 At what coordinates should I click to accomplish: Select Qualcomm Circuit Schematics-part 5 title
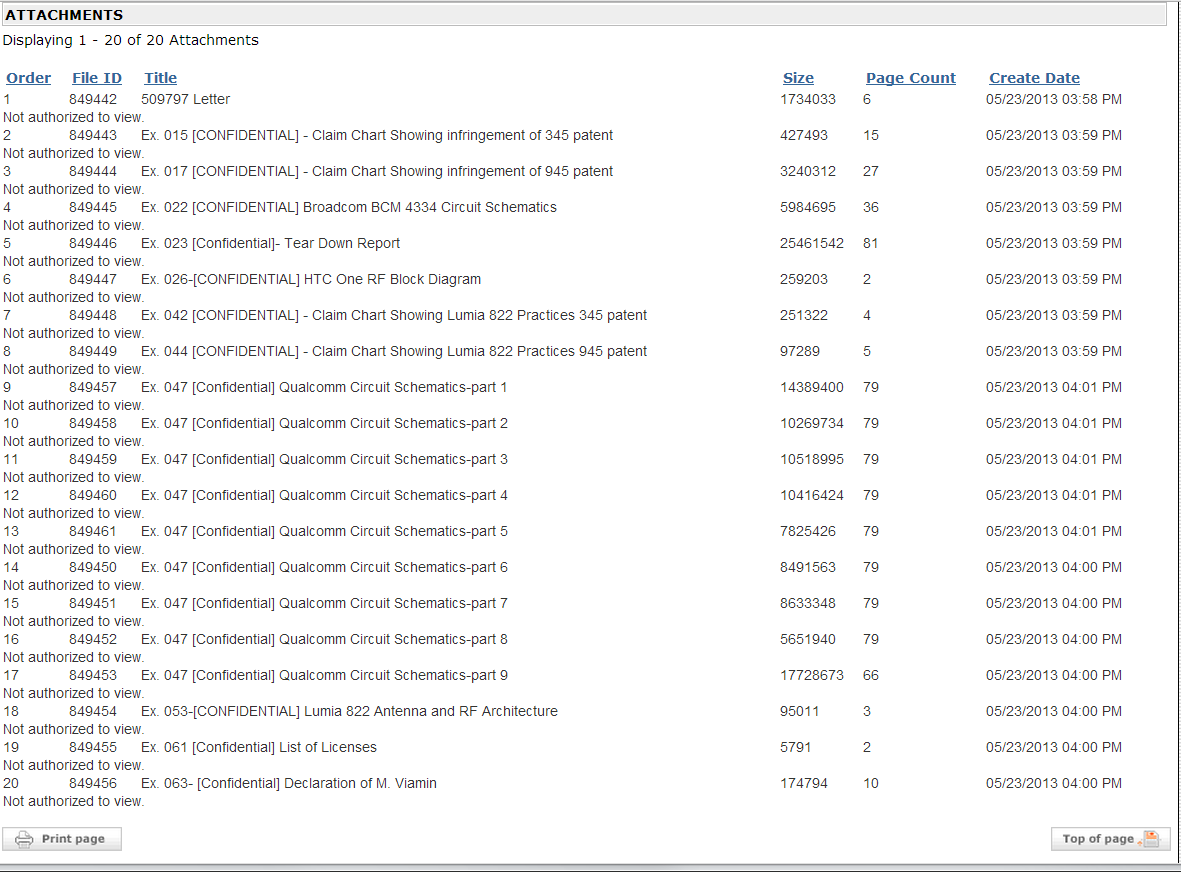pyautogui.click(x=324, y=532)
